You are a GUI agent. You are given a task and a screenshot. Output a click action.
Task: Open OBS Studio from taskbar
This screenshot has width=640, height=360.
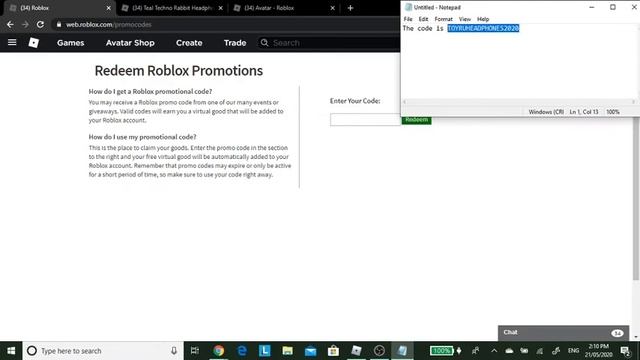pyautogui.click(x=379, y=351)
